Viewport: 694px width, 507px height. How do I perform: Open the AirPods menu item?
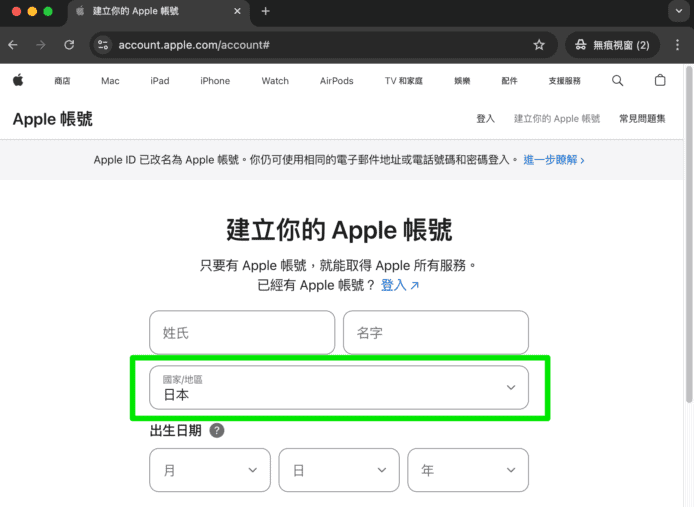[336, 81]
